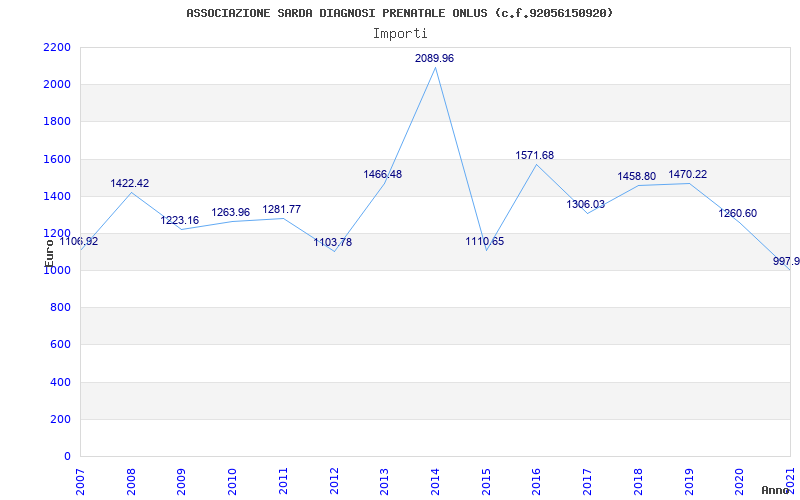Click the 2200 y-axis tick label

point(57,47)
